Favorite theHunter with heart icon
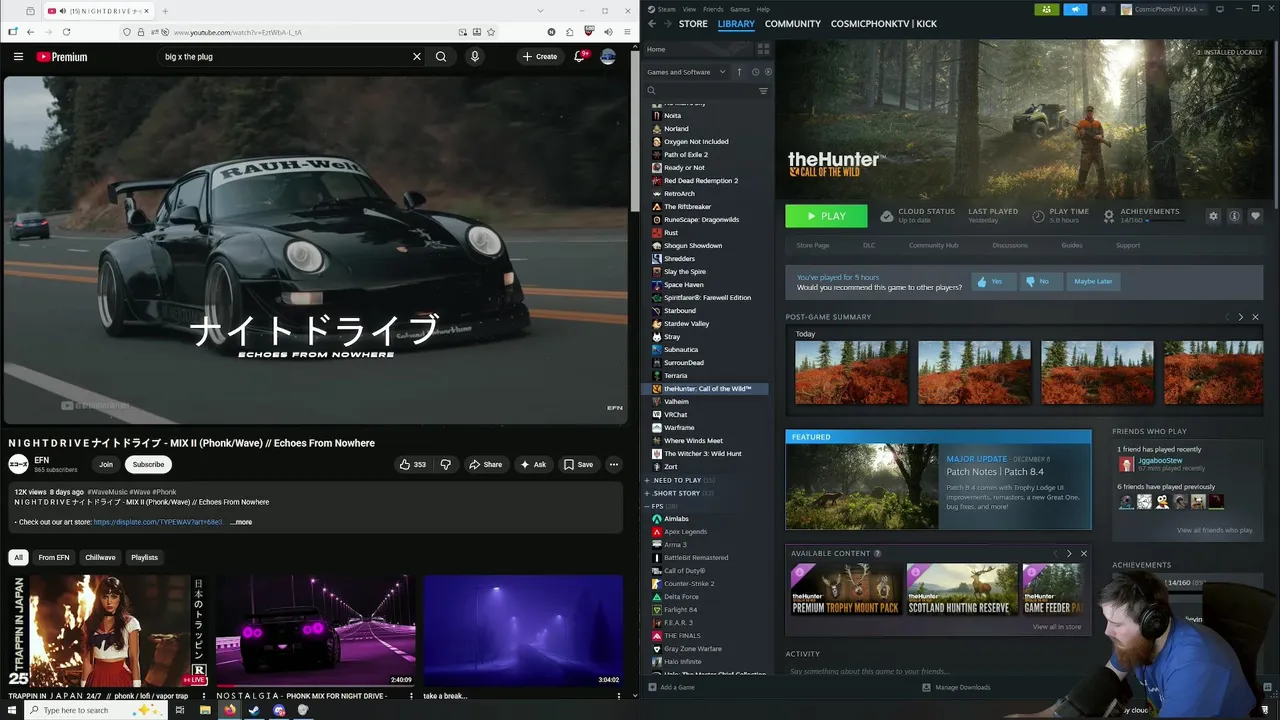The height and width of the screenshot is (720, 1280). point(1255,216)
